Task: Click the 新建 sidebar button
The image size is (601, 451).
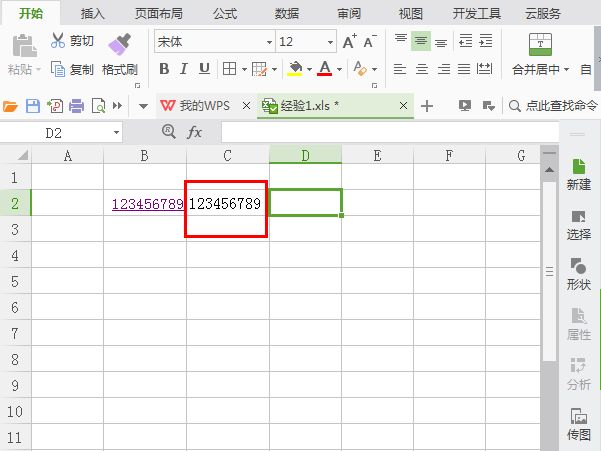Action: pos(578,175)
